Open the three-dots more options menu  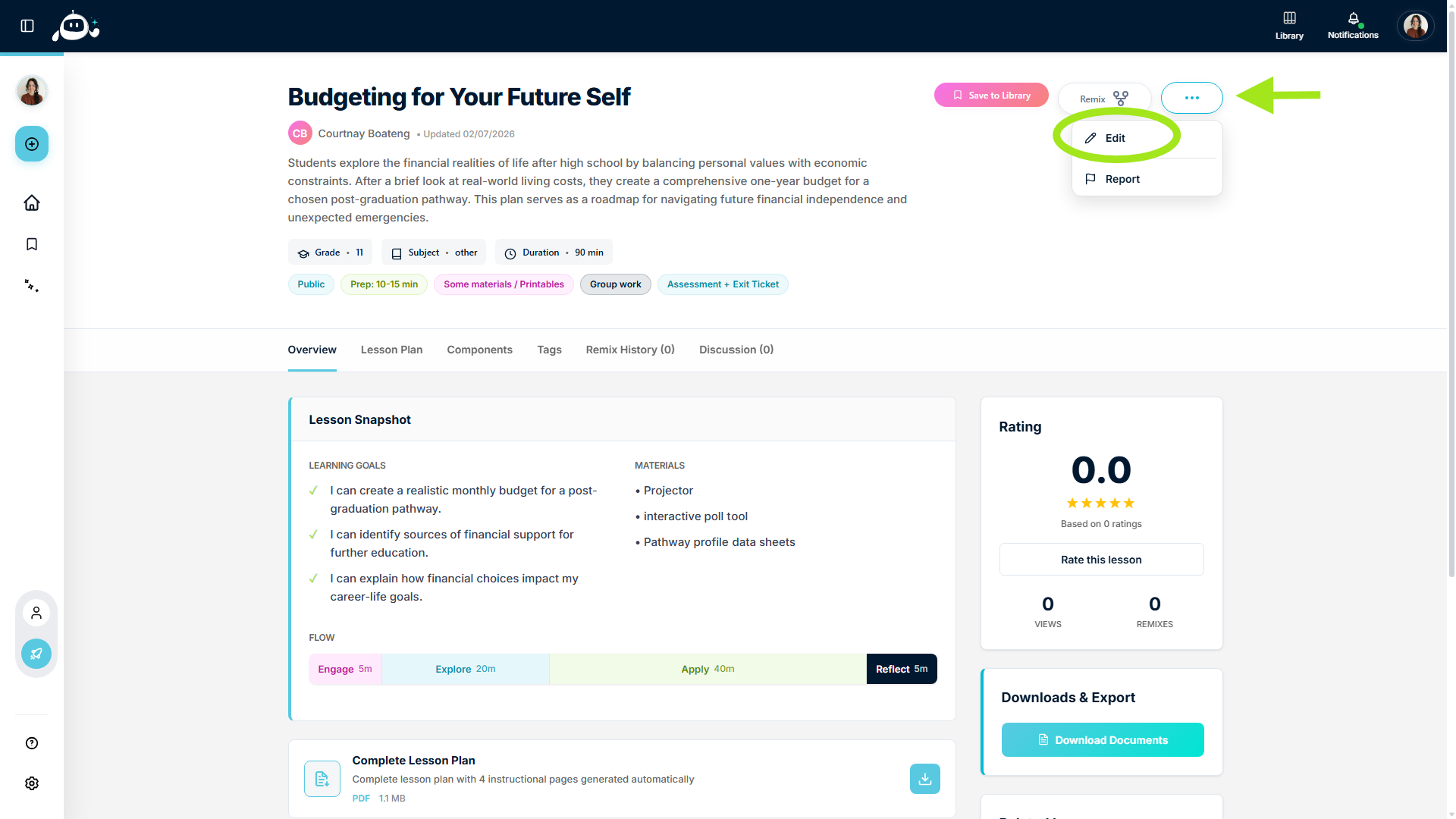point(1191,98)
